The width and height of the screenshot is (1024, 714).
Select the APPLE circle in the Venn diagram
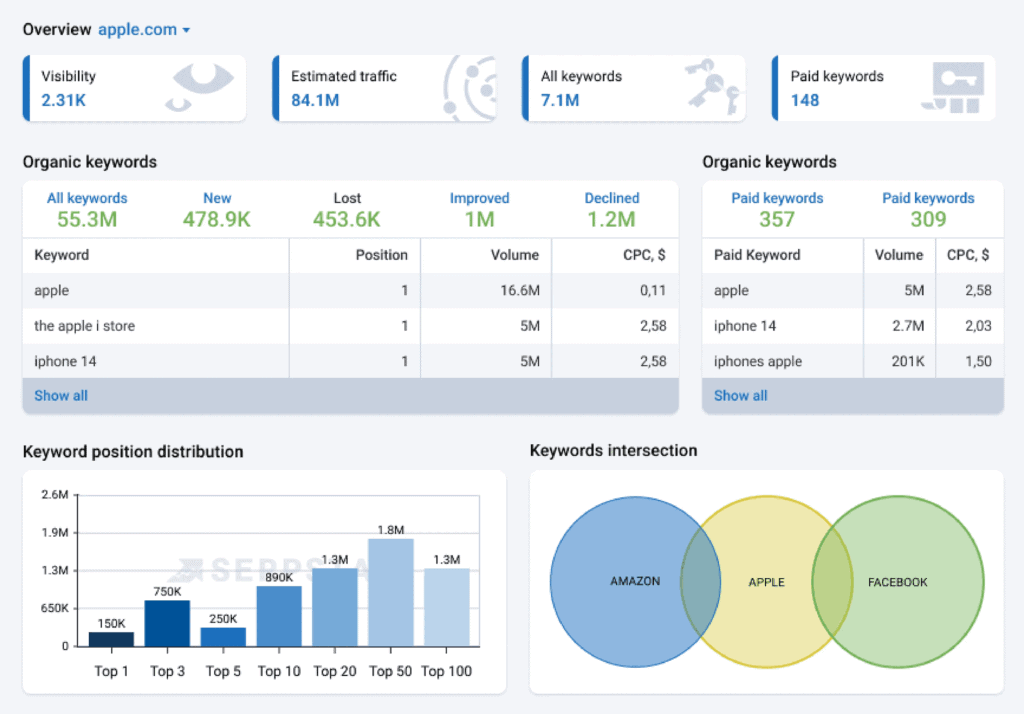pos(766,581)
